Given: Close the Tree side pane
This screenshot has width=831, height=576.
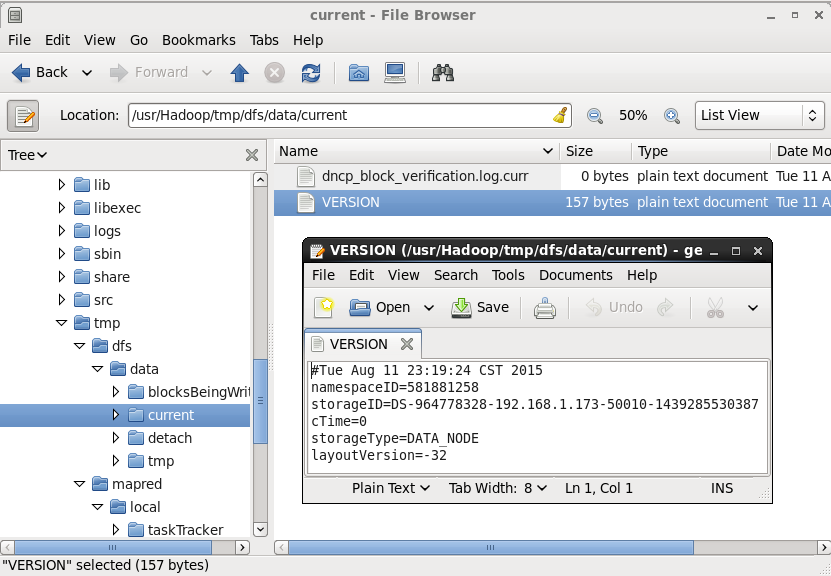Looking at the screenshot, I should point(252,155).
